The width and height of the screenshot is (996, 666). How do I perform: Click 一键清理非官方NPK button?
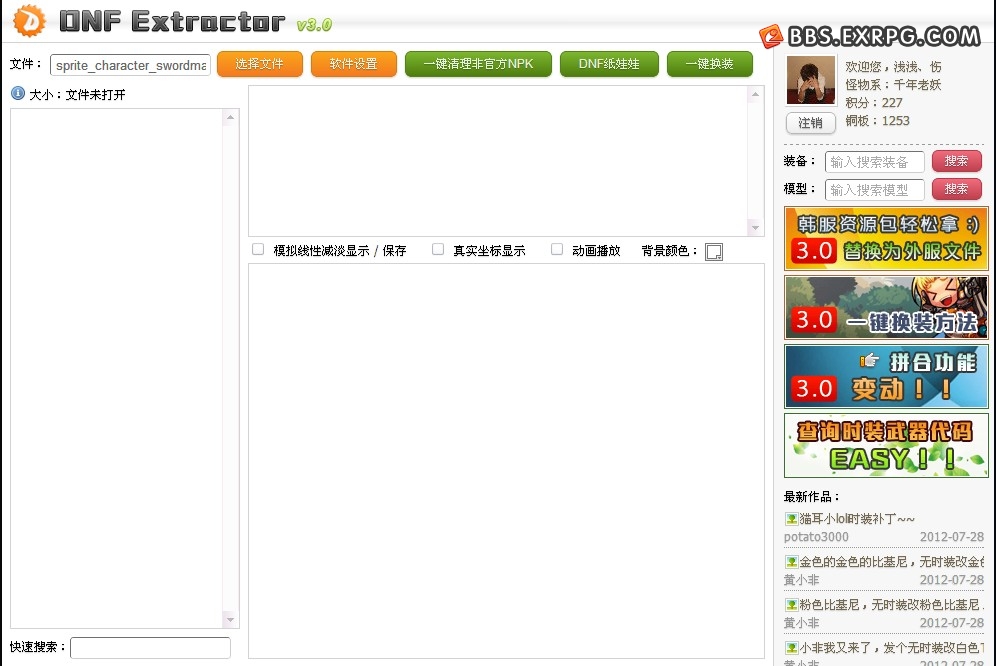tap(478, 64)
